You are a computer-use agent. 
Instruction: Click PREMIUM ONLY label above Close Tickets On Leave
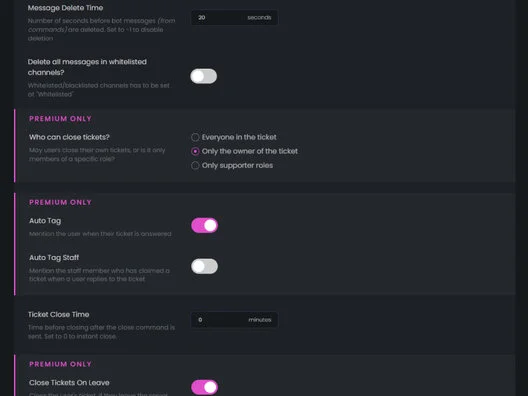[60, 364]
